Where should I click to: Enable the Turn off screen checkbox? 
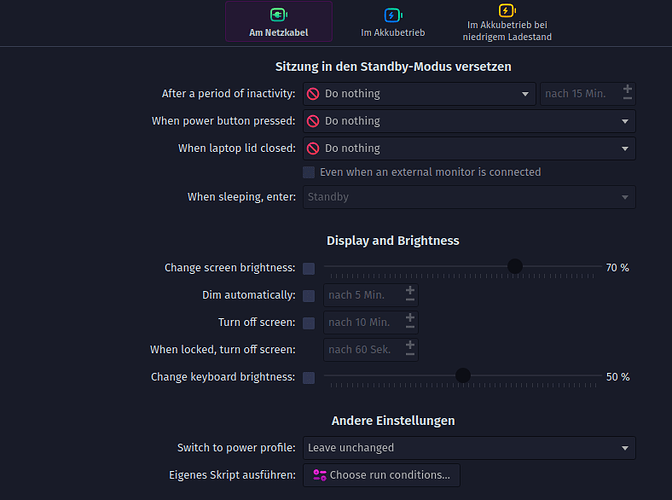coord(309,323)
